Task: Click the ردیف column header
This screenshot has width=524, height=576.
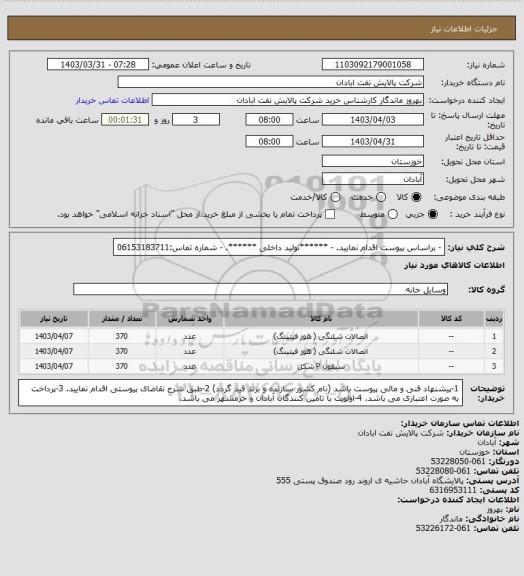Action: 494,319
